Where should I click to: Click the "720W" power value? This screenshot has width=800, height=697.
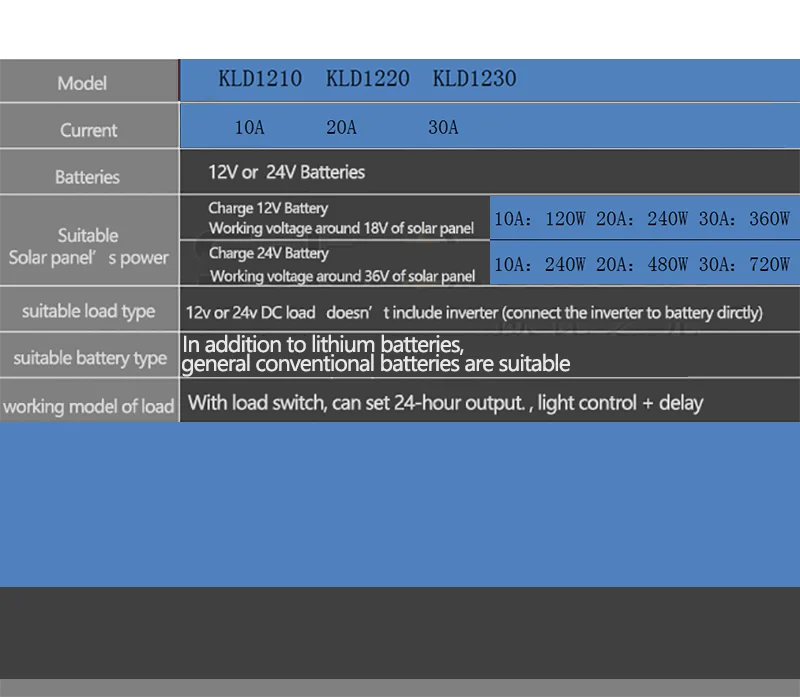[769, 264]
